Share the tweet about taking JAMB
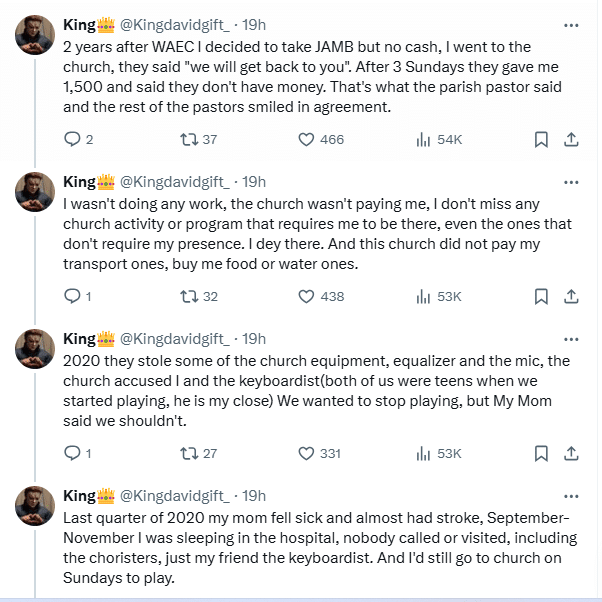The height and width of the screenshot is (602, 602). pyautogui.click(x=571, y=140)
